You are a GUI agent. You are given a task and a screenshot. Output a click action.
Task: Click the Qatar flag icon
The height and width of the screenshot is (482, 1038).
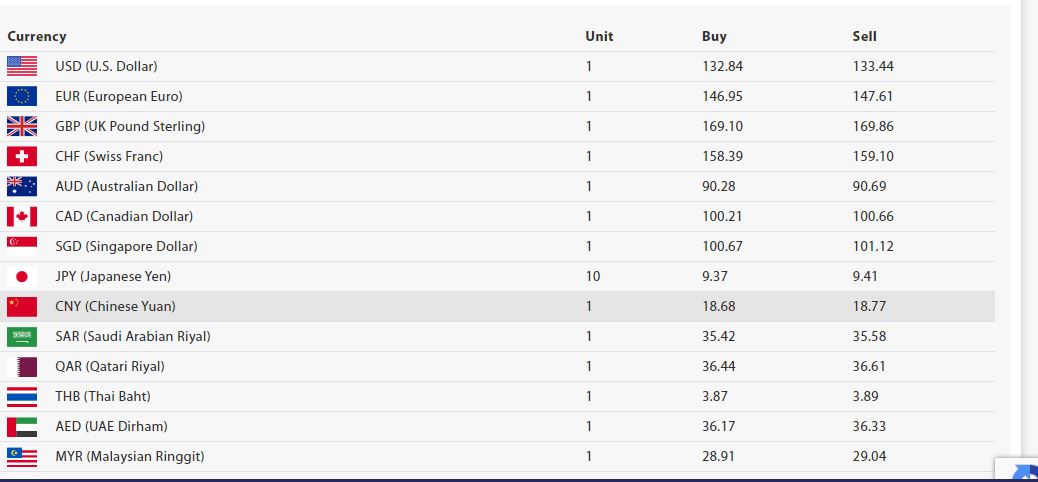pos(22,366)
